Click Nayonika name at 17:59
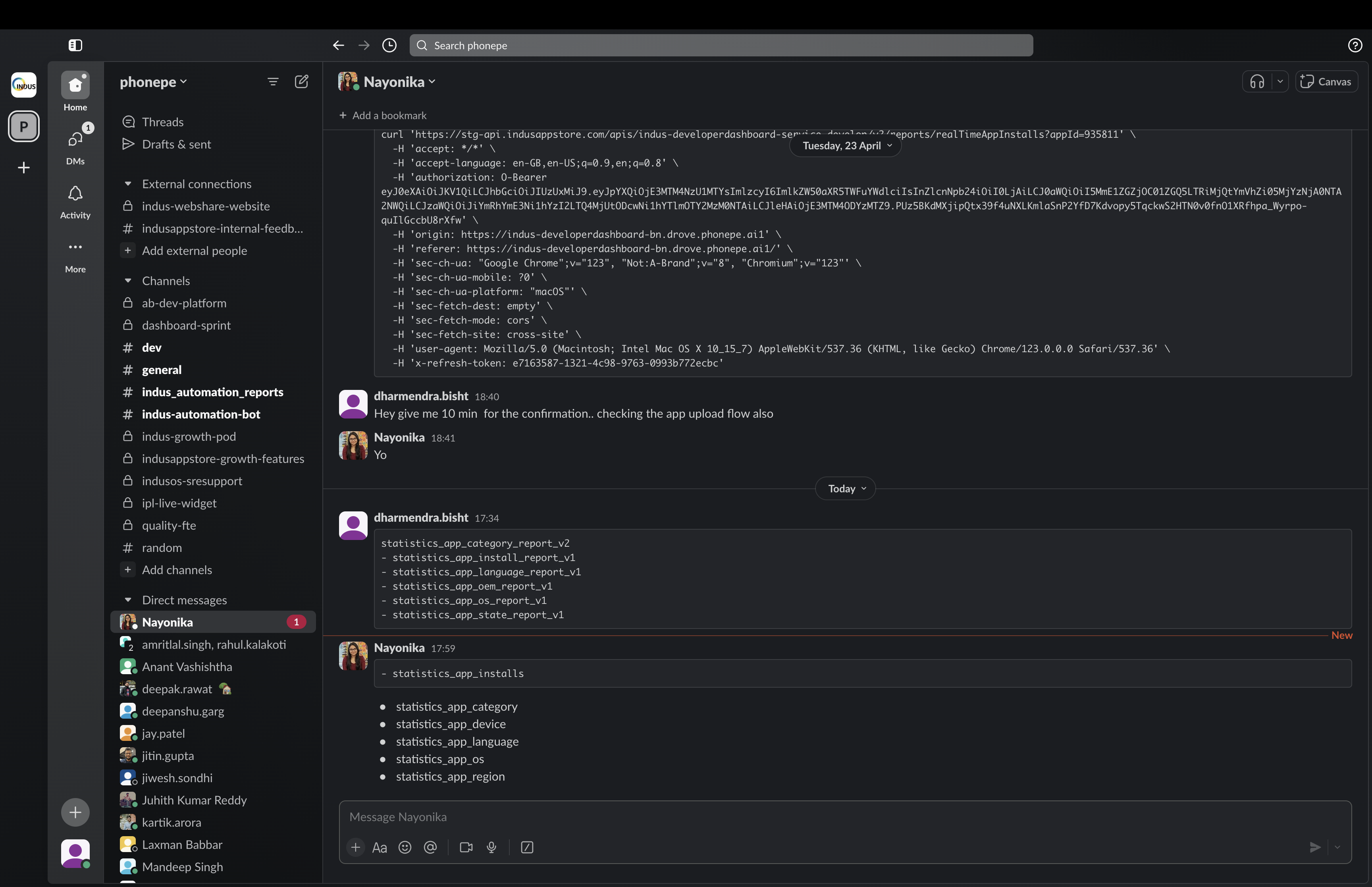This screenshot has height=887, width=1372. (399, 648)
